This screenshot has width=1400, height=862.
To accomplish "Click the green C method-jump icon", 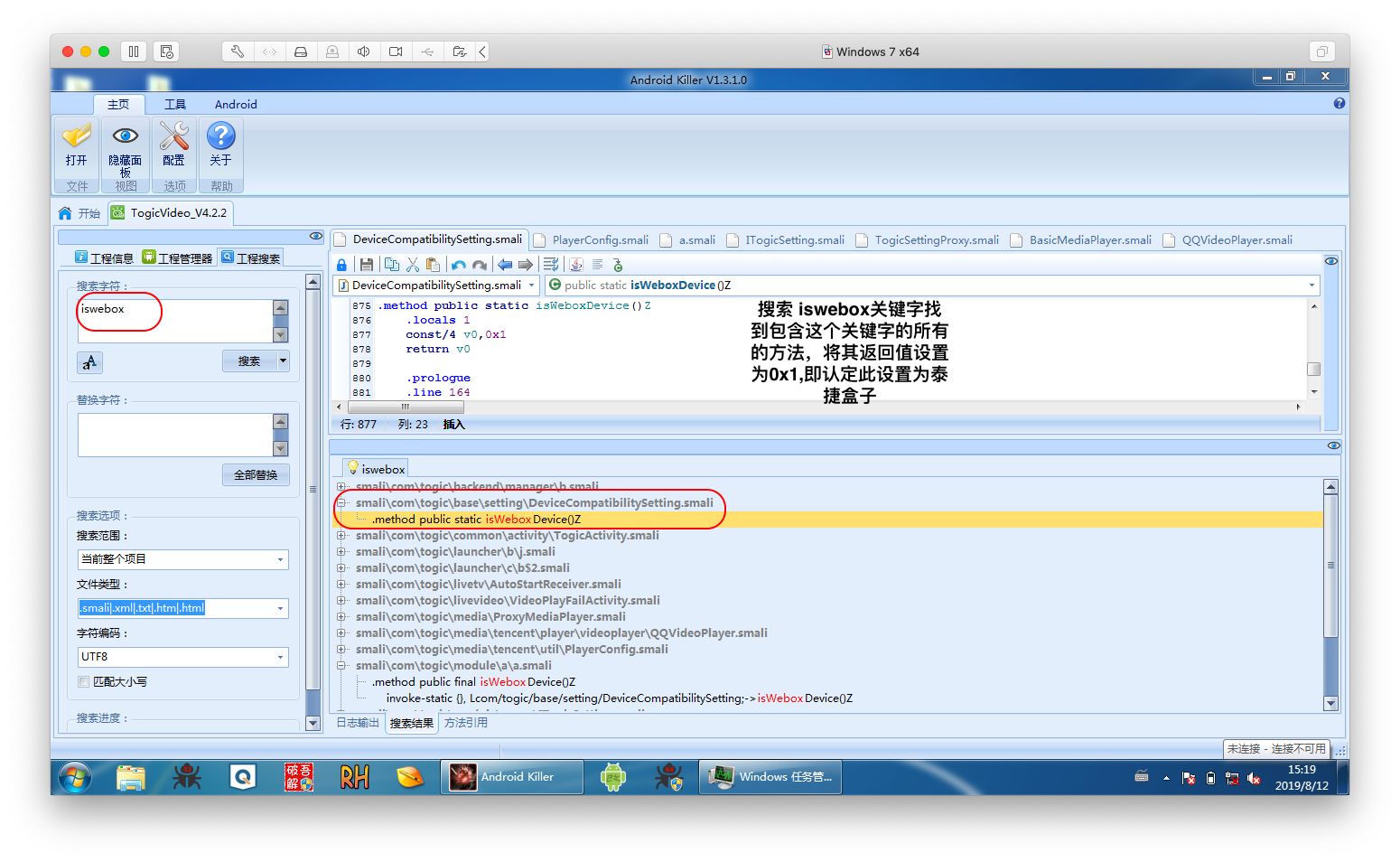I will tap(618, 265).
